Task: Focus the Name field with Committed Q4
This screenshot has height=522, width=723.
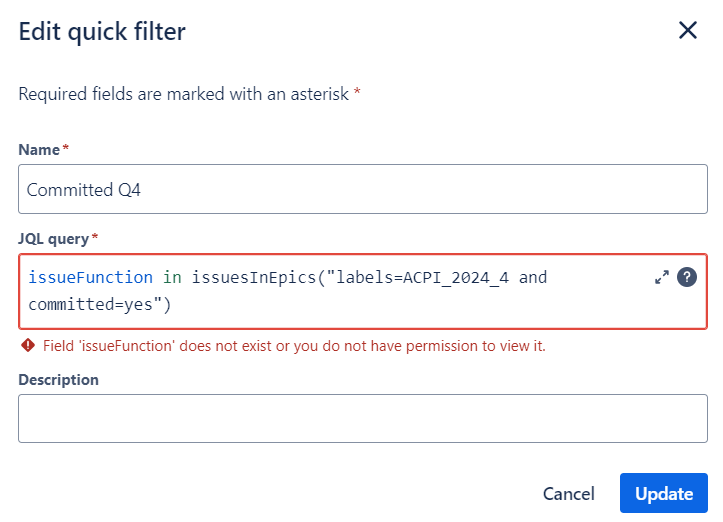Action: click(x=363, y=189)
